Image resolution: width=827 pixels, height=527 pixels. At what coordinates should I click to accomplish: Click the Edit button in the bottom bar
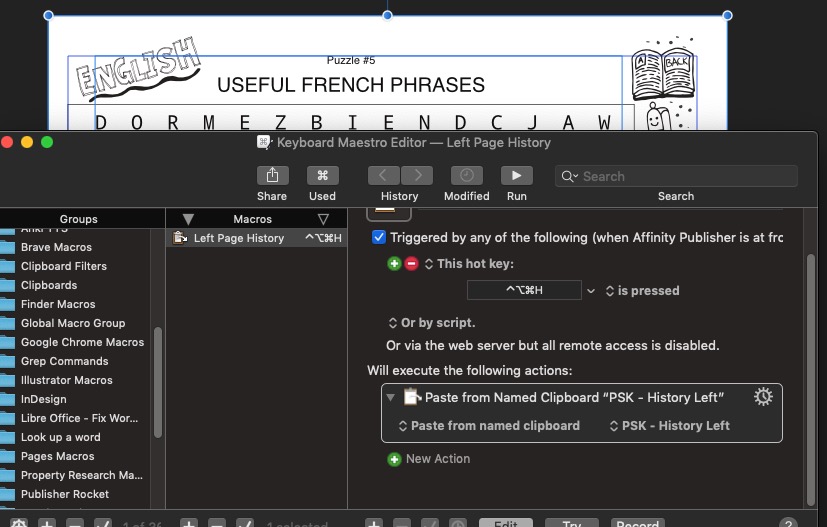pyautogui.click(x=506, y=523)
